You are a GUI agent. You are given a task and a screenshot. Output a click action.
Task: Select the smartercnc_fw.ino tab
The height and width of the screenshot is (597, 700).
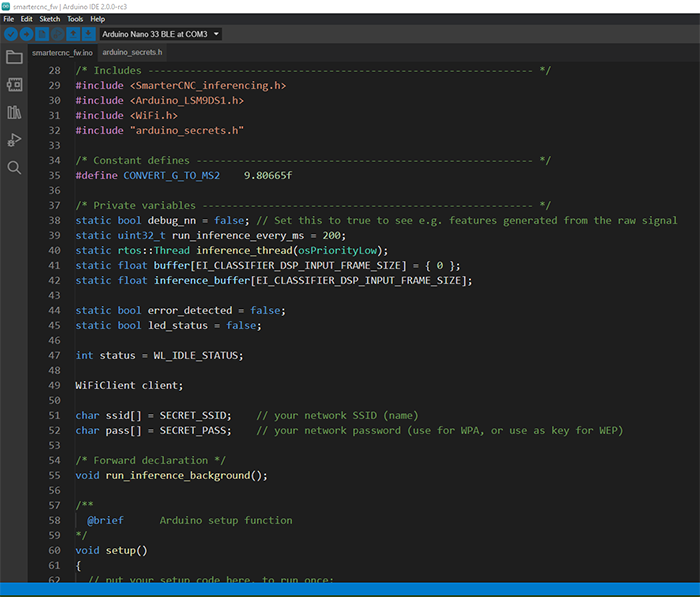click(62, 52)
